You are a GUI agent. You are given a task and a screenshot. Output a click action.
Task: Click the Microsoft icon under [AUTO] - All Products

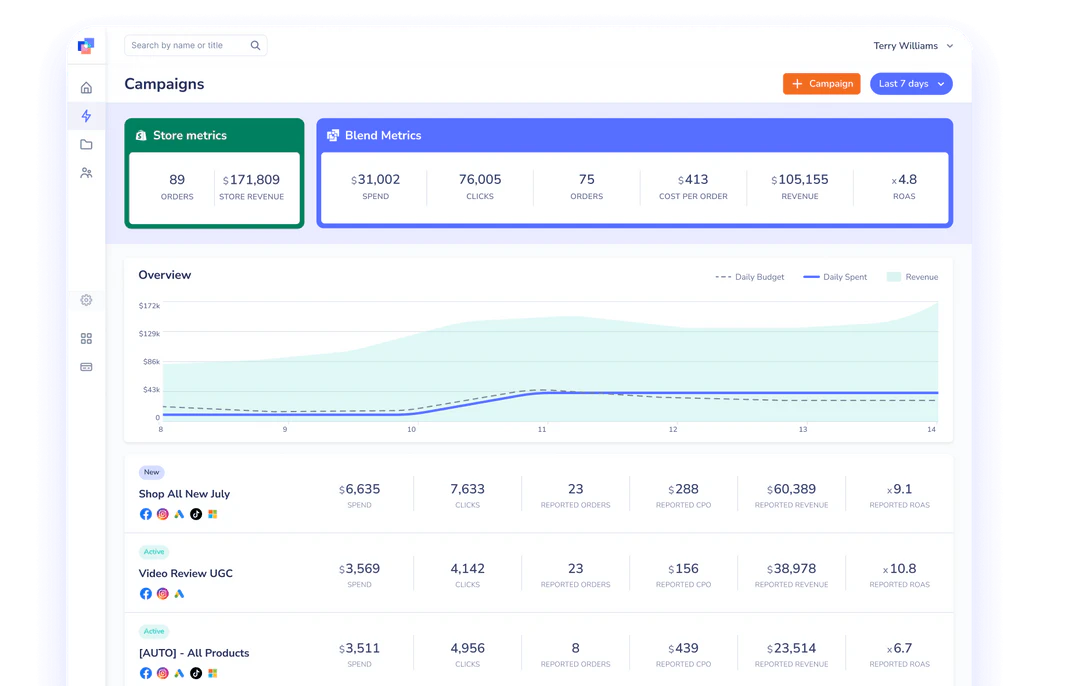coord(212,673)
